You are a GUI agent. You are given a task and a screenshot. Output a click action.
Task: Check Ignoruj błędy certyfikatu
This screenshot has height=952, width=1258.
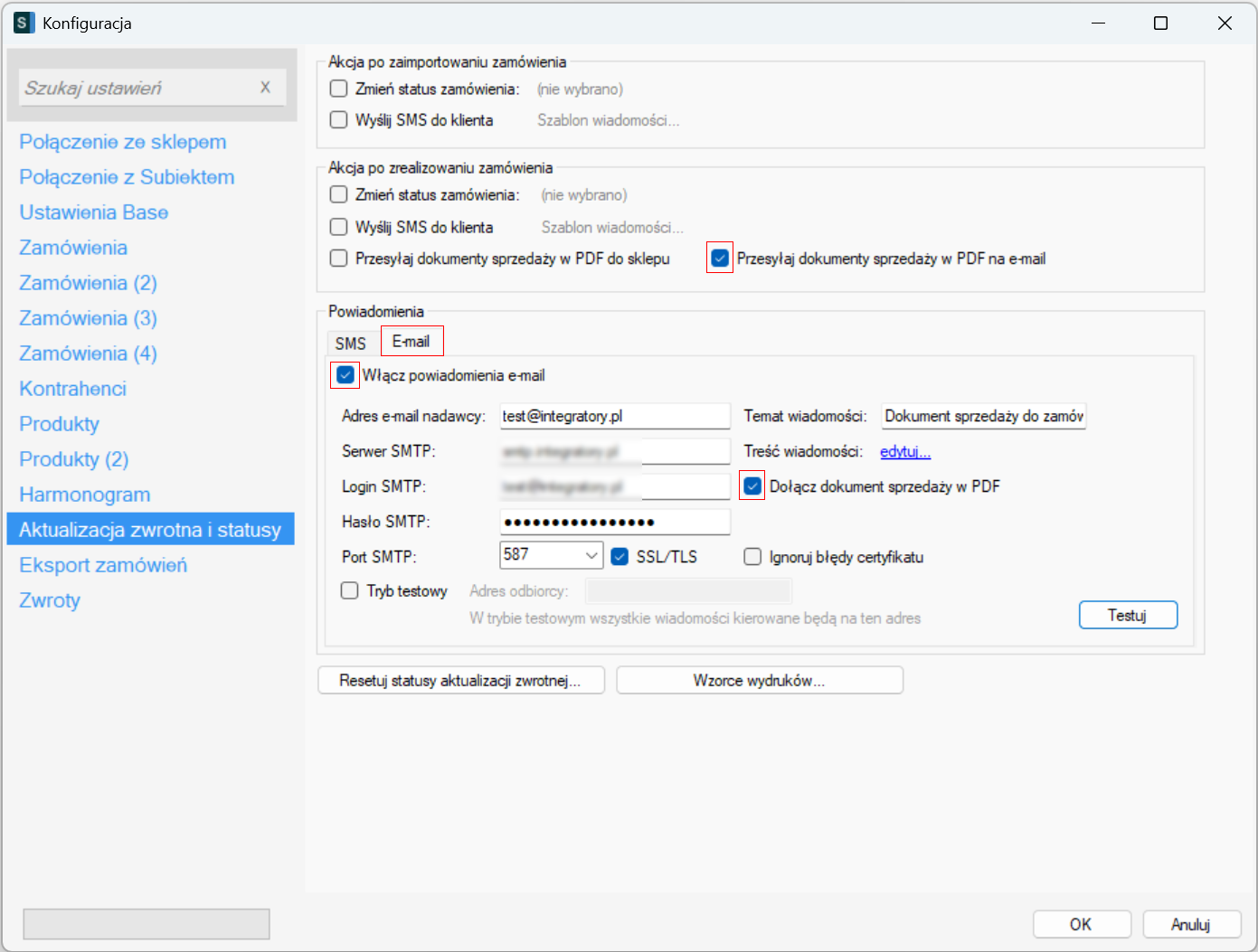point(752,557)
